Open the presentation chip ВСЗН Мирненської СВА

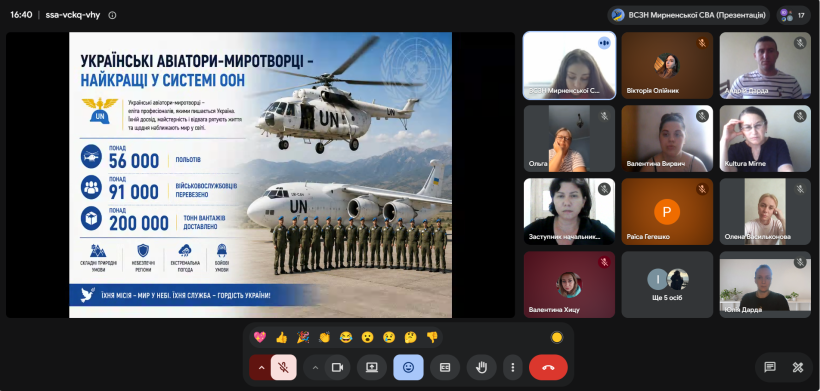(689, 15)
